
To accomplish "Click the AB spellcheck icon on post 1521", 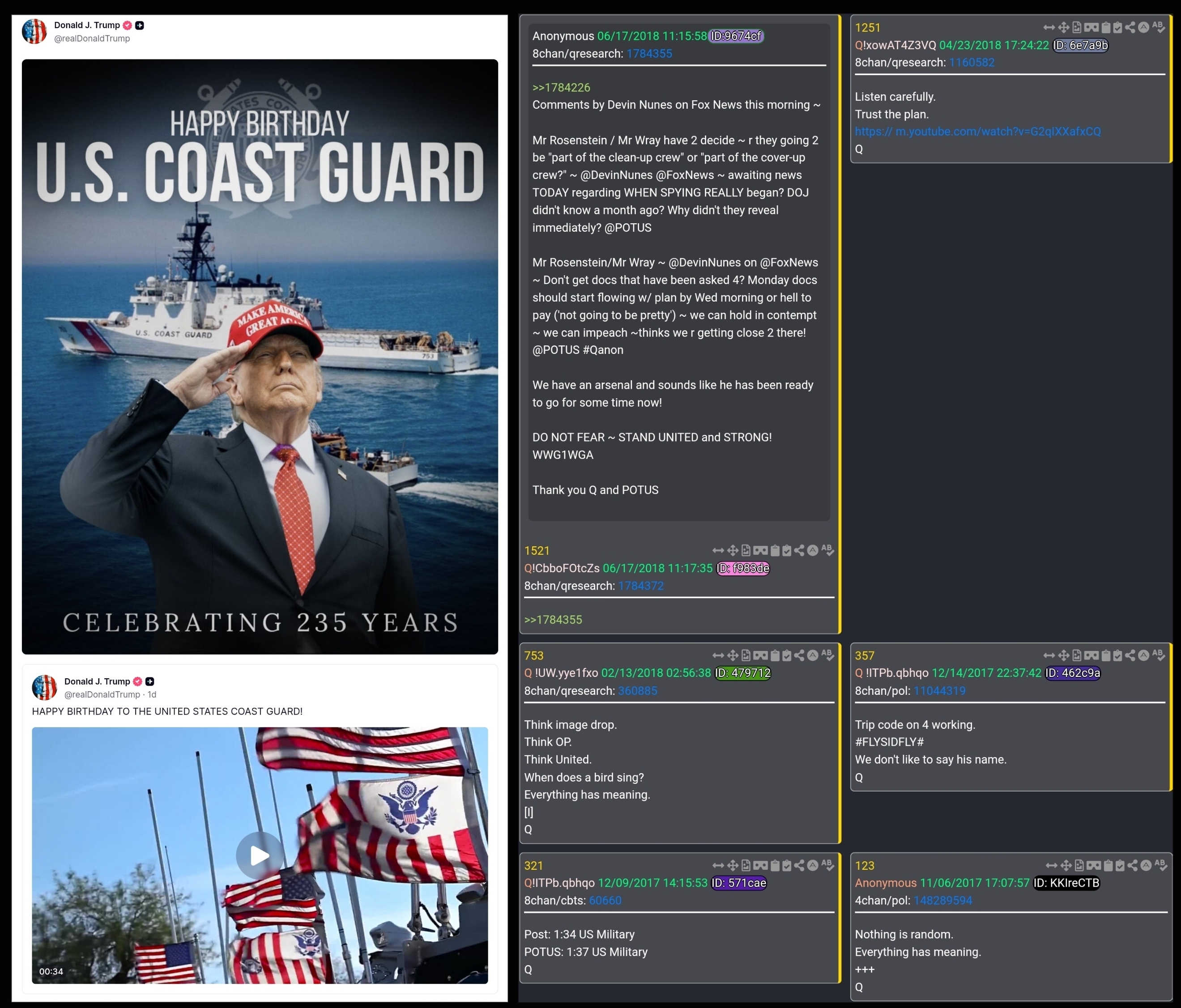I will pos(827,550).
